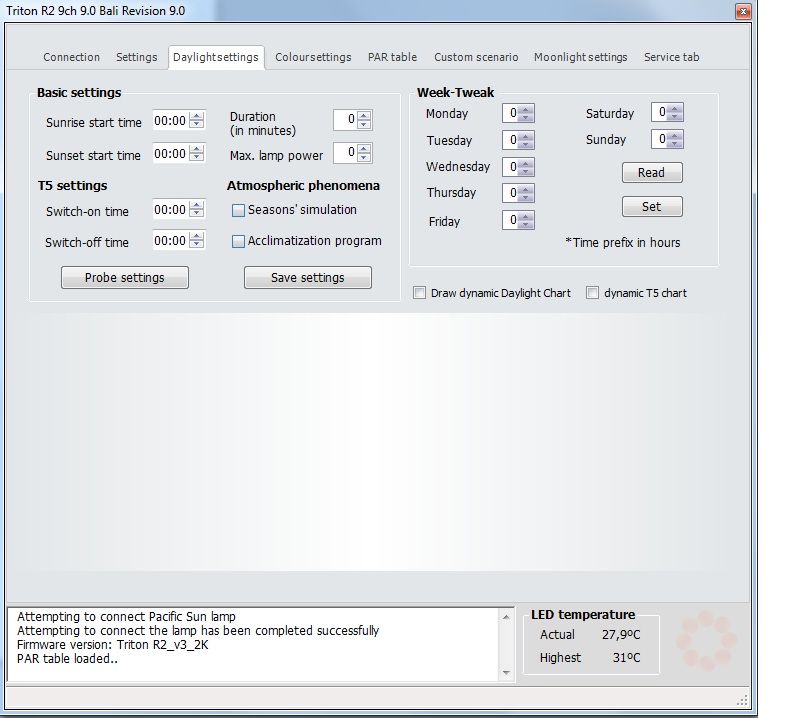Enable Draw dynamic Daylight Chart
This screenshot has height=718, width=792.
[420, 293]
